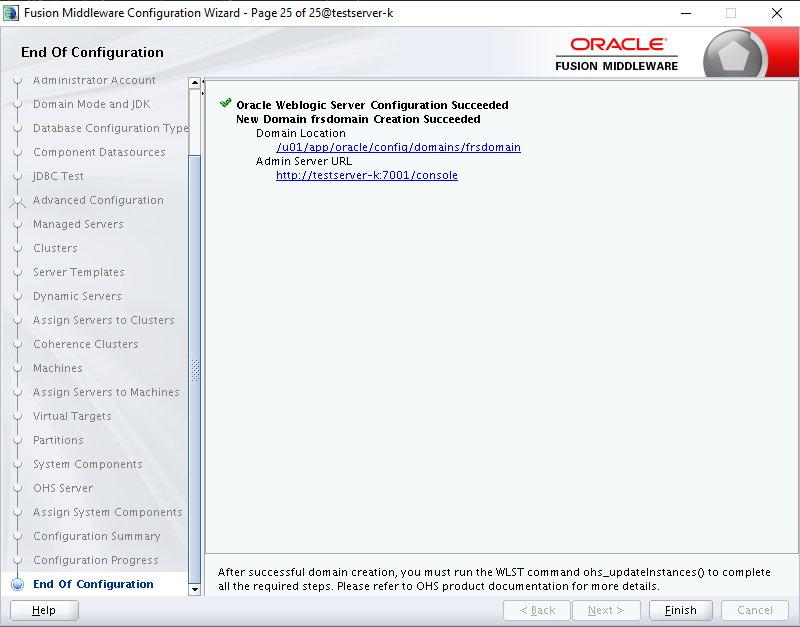Select Machines step in sidebar
The width and height of the screenshot is (800, 627).
58,368
